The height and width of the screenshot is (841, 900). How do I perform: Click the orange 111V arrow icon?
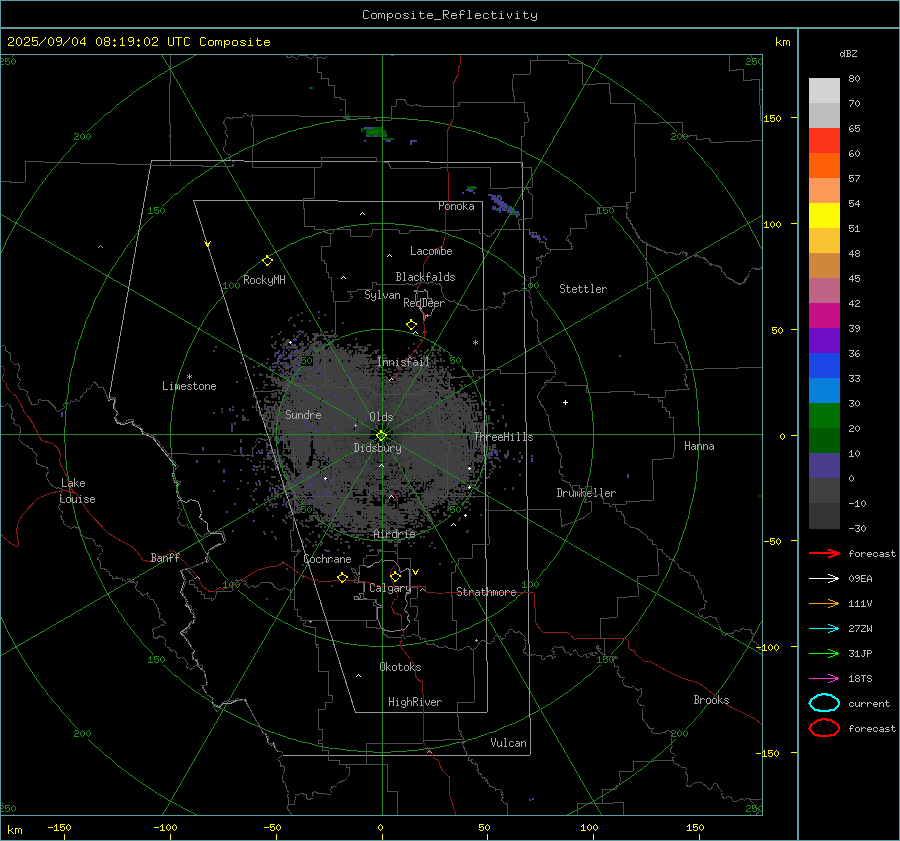coord(824,603)
